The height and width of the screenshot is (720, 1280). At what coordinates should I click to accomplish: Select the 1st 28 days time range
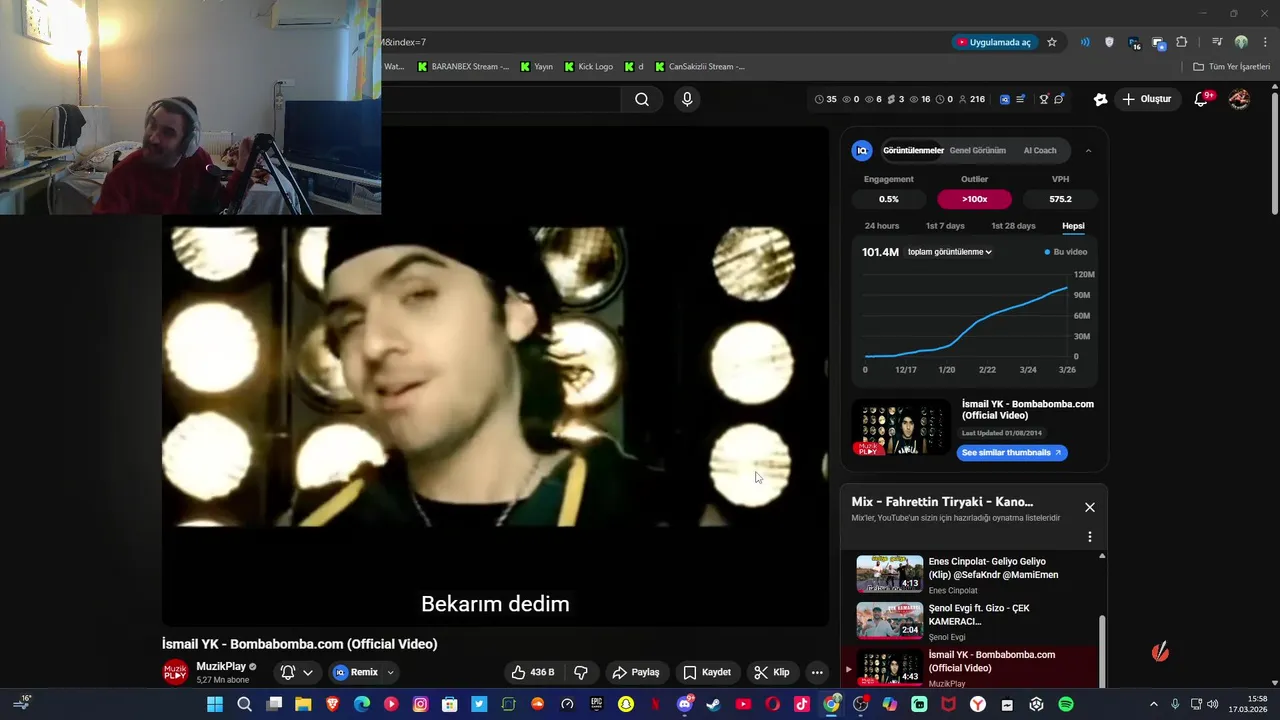click(1013, 226)
